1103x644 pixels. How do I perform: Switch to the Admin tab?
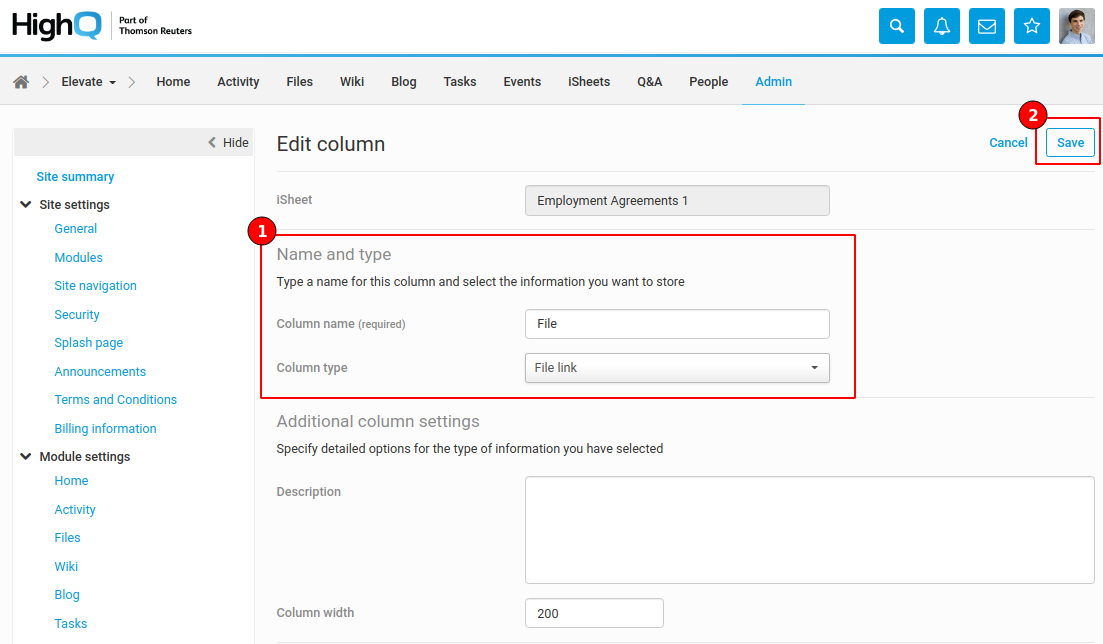tap(773, 82)
